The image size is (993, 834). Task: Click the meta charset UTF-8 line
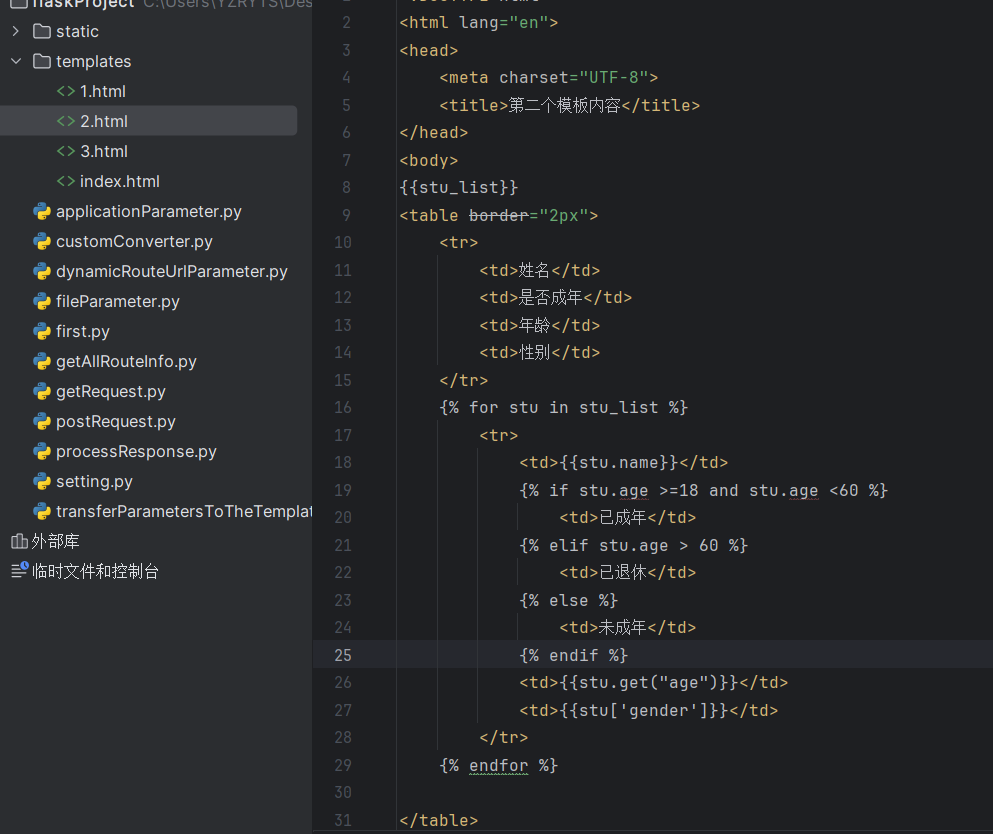(x=548, y=77)
